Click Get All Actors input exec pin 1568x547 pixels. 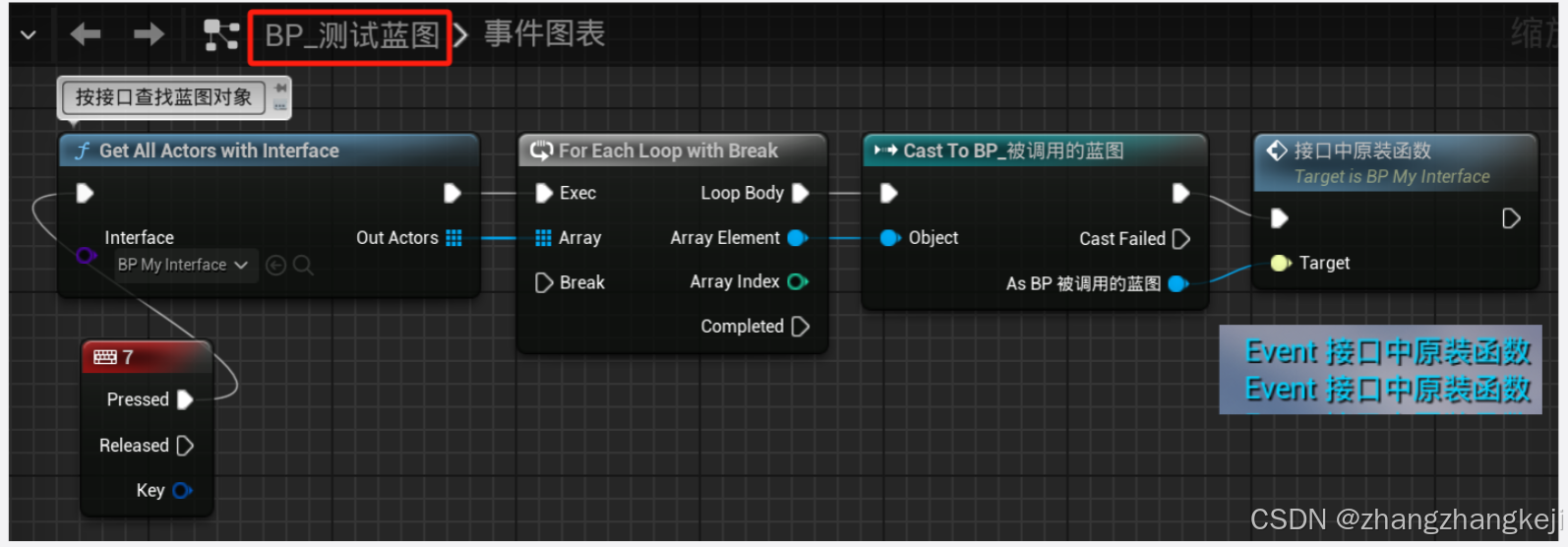(x=85, y=193)
